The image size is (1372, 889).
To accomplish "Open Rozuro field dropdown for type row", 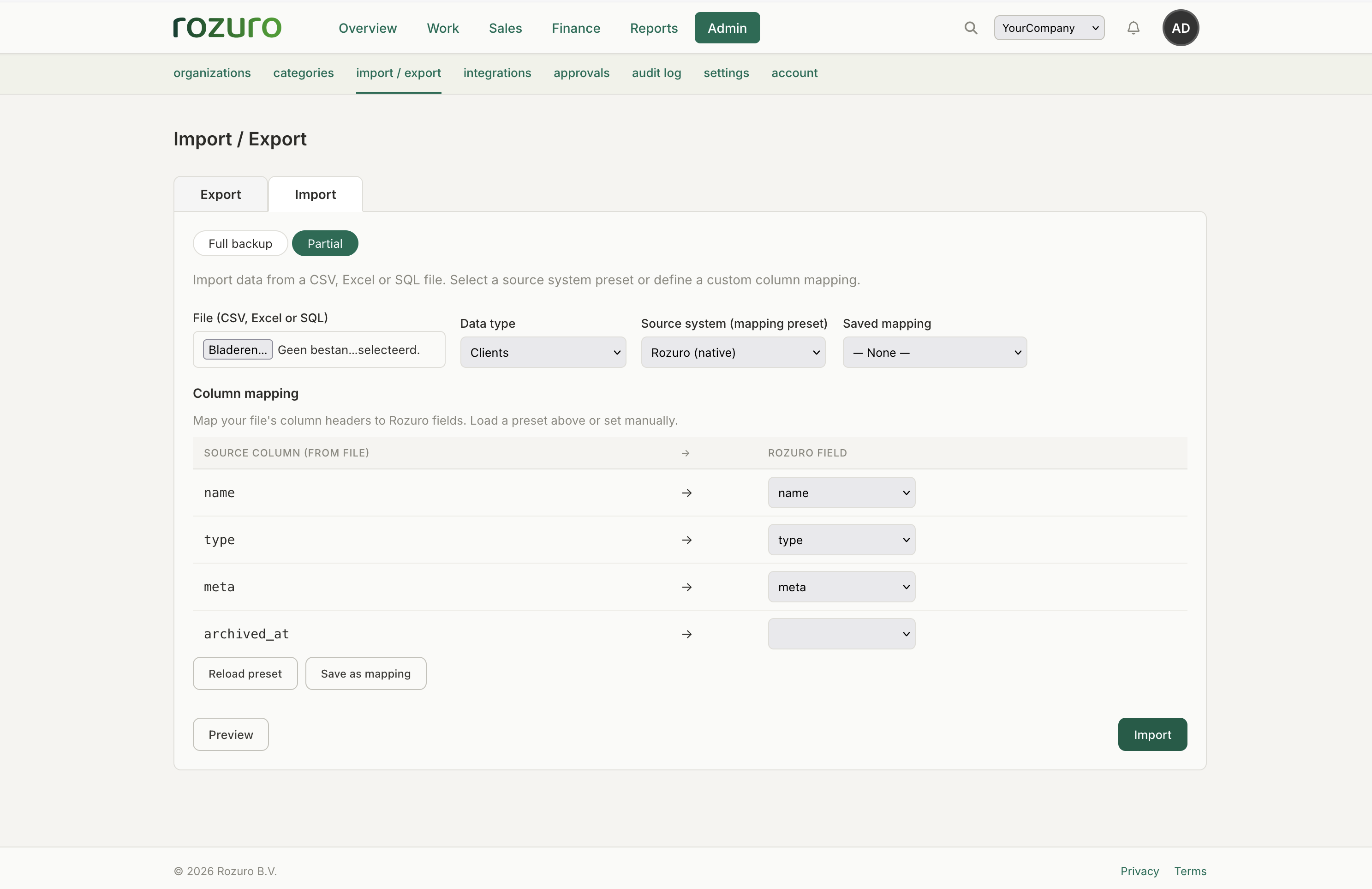I will click(841, 540).
